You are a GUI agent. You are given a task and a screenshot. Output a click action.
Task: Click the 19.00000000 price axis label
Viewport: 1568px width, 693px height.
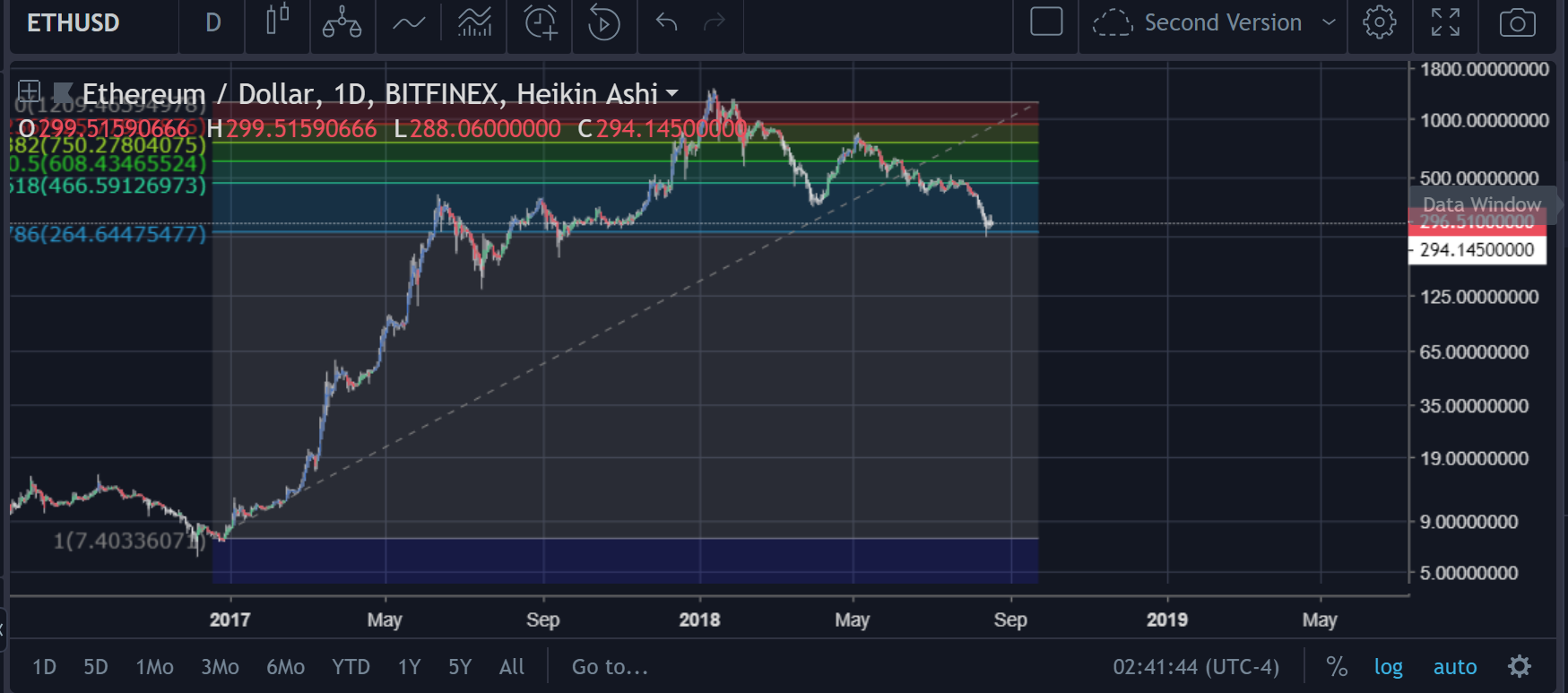1474,458
